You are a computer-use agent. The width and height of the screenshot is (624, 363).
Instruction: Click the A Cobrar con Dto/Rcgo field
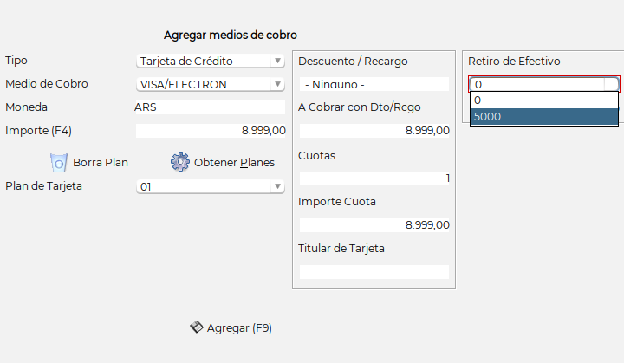click(374, 131)
